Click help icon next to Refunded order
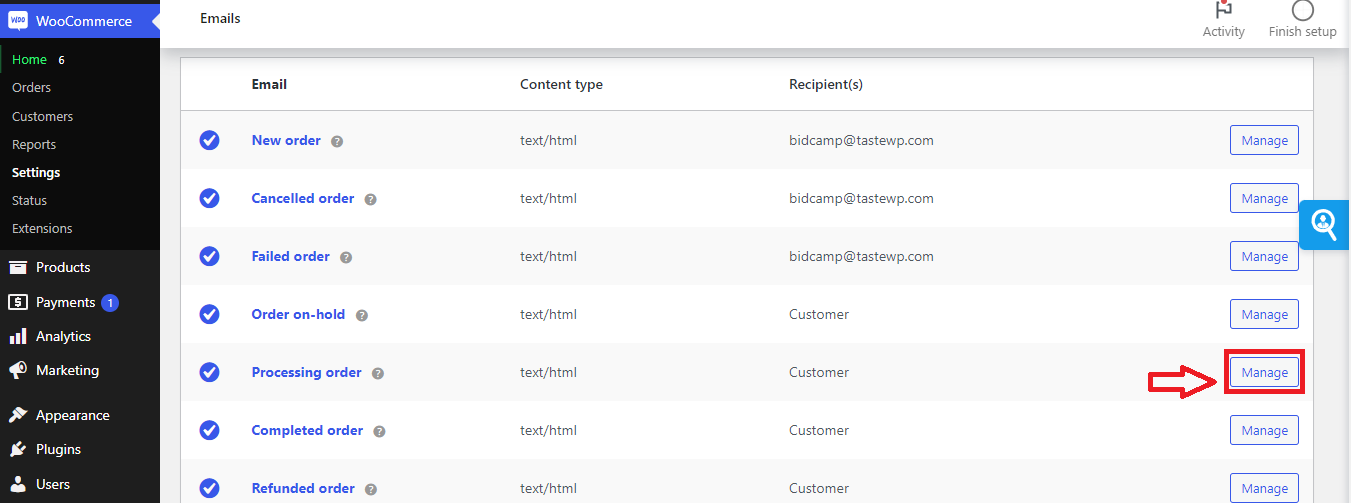 [371, 489]
